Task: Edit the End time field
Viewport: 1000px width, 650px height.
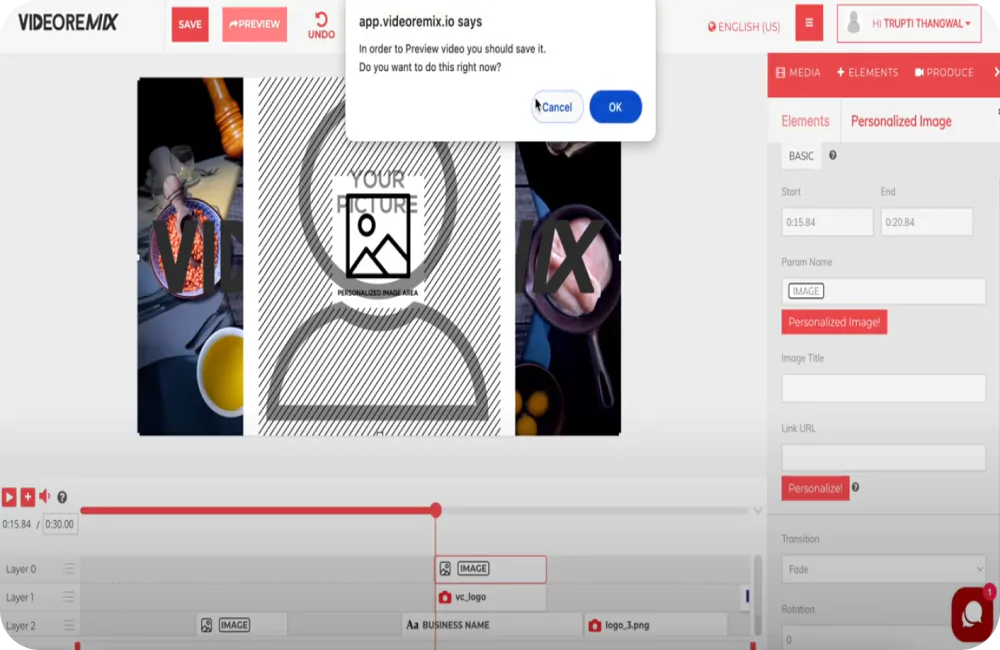Action: point(926,222)
